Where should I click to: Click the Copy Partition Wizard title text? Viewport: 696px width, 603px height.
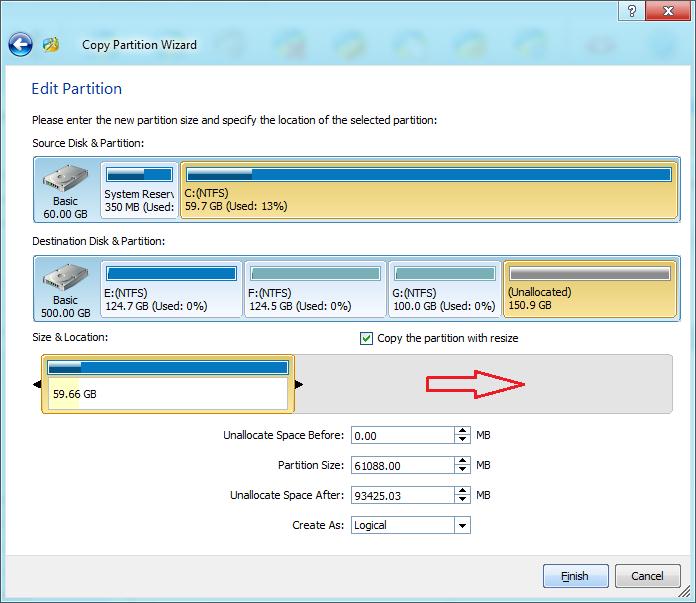tap(139, 45)
